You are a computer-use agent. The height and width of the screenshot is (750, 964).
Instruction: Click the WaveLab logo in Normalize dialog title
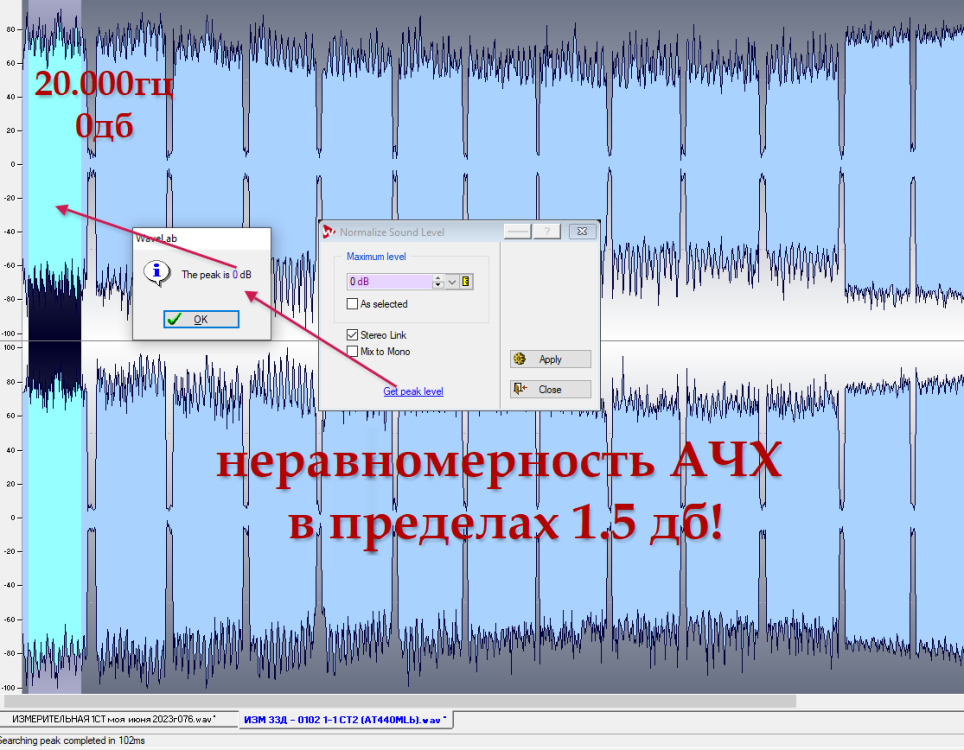point(328,232)
